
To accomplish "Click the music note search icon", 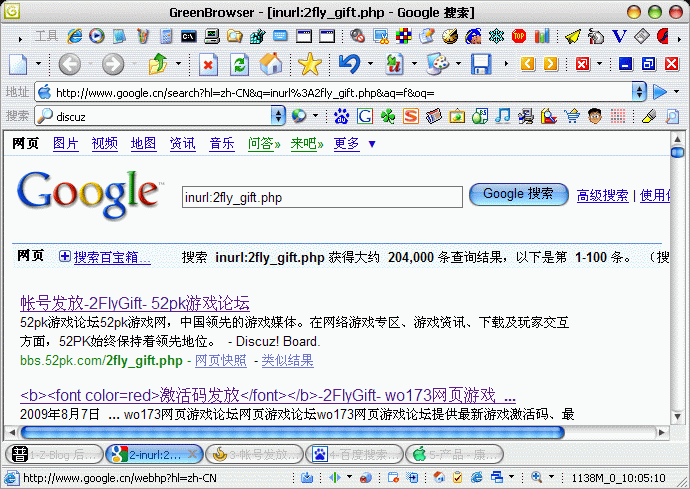I will [503, 116].
